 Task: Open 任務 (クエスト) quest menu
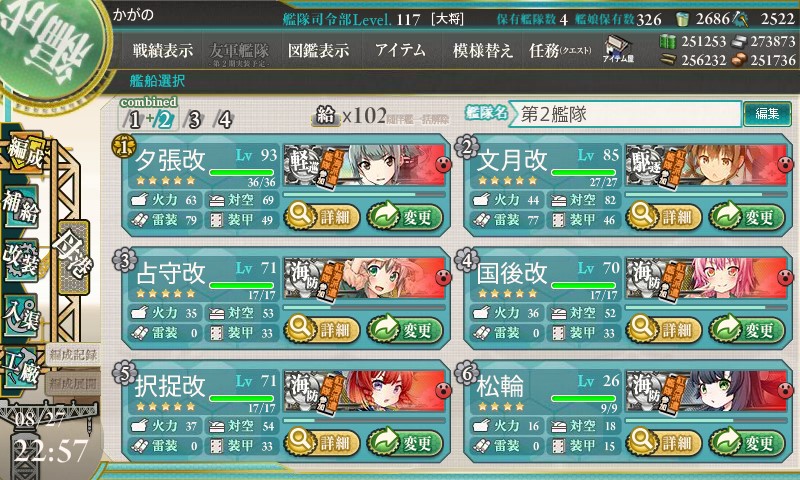pos(560,50)
